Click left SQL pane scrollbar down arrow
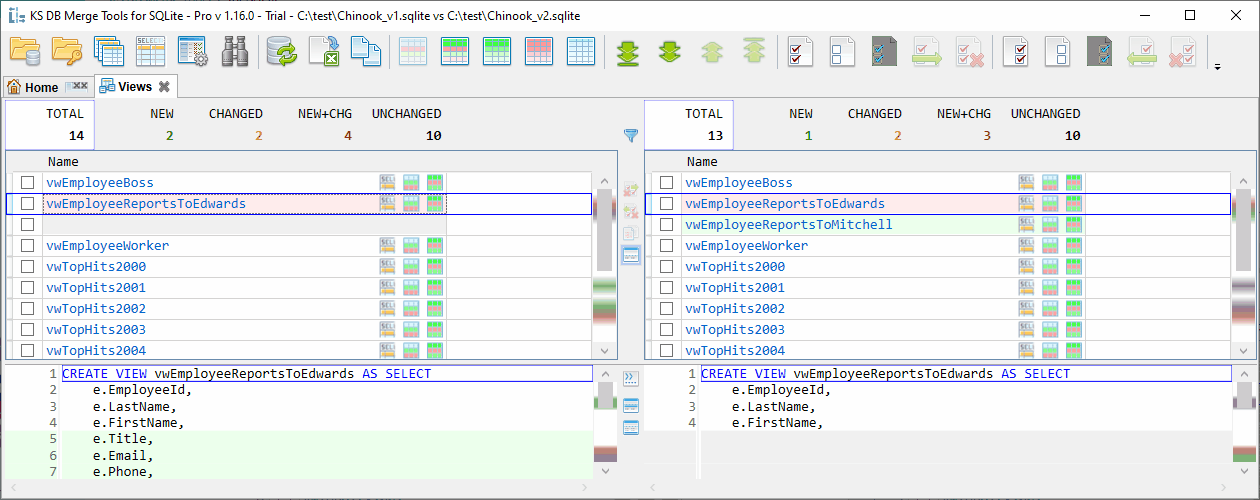This screenshot has height=500, width=1260. 604,469
